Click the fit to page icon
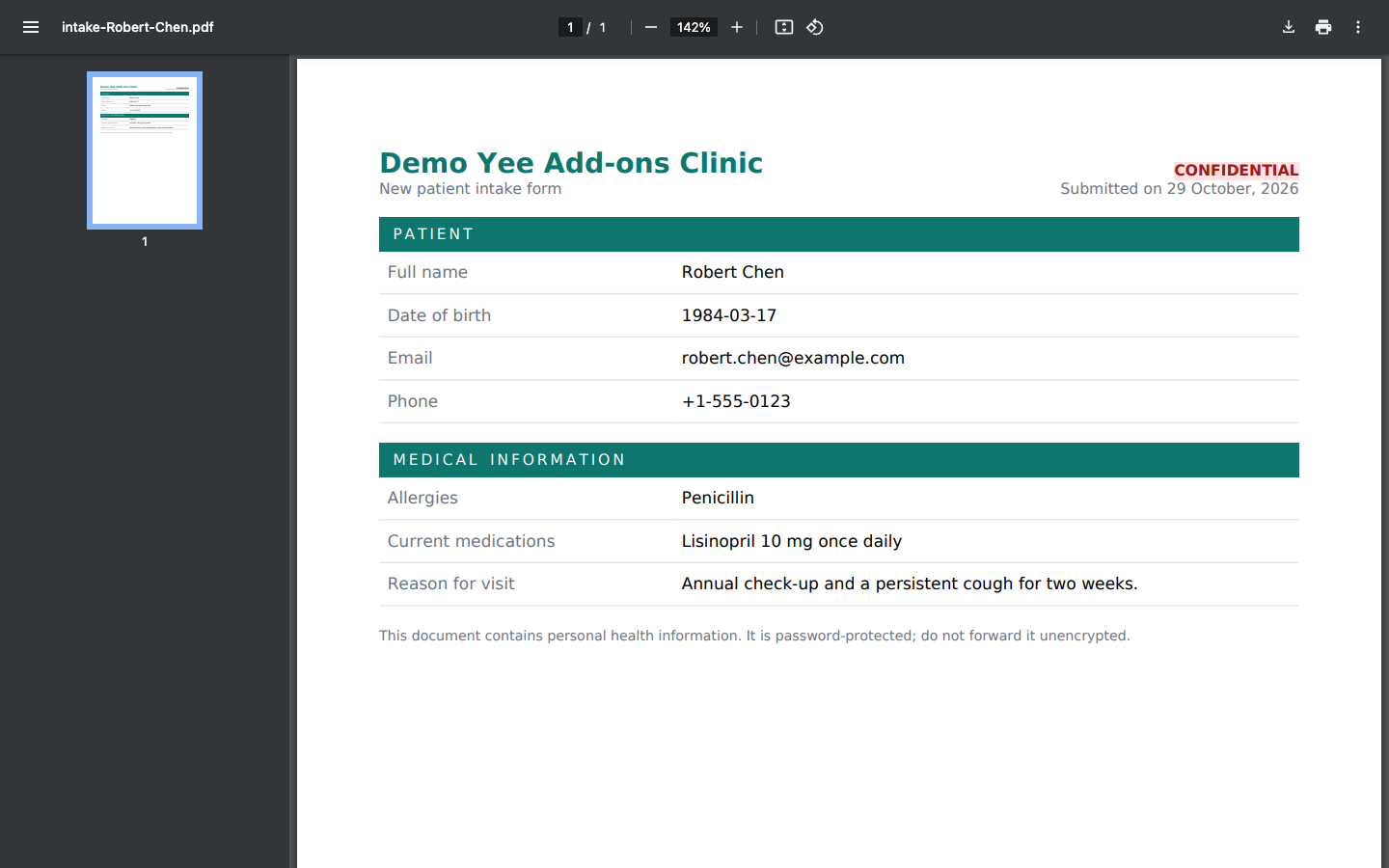Image resolution: width=1389 pixels, height=868 pixels. click(784, 27)
